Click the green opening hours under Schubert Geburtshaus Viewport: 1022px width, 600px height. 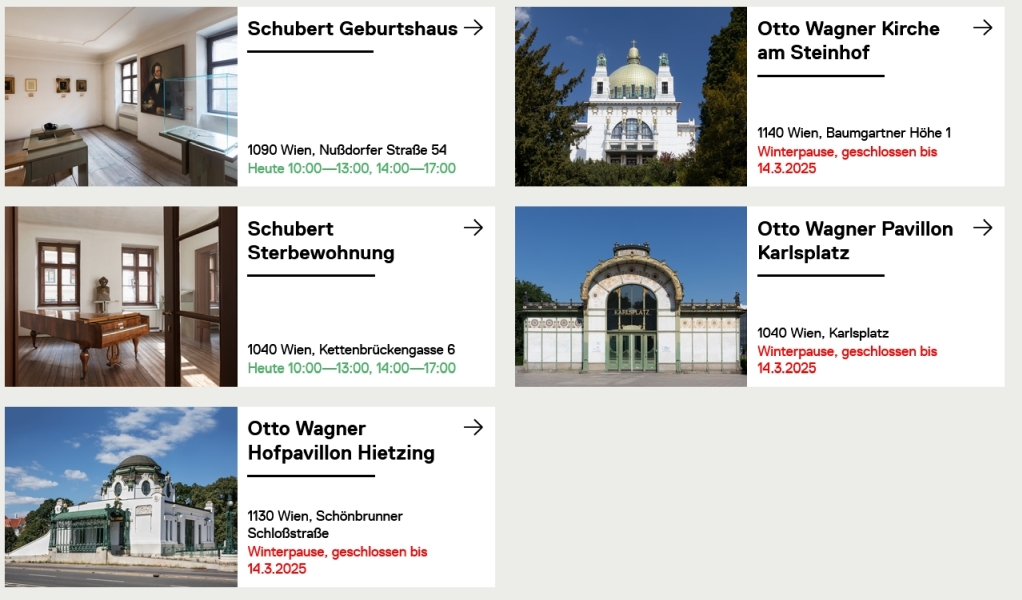(351, 168)
